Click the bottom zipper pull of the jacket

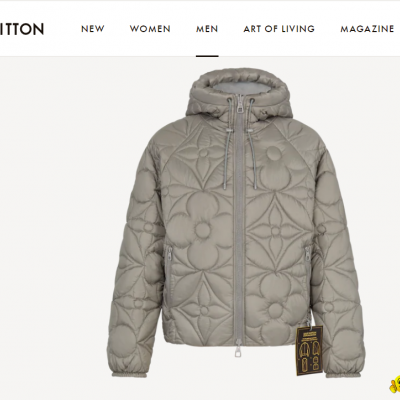238,348
